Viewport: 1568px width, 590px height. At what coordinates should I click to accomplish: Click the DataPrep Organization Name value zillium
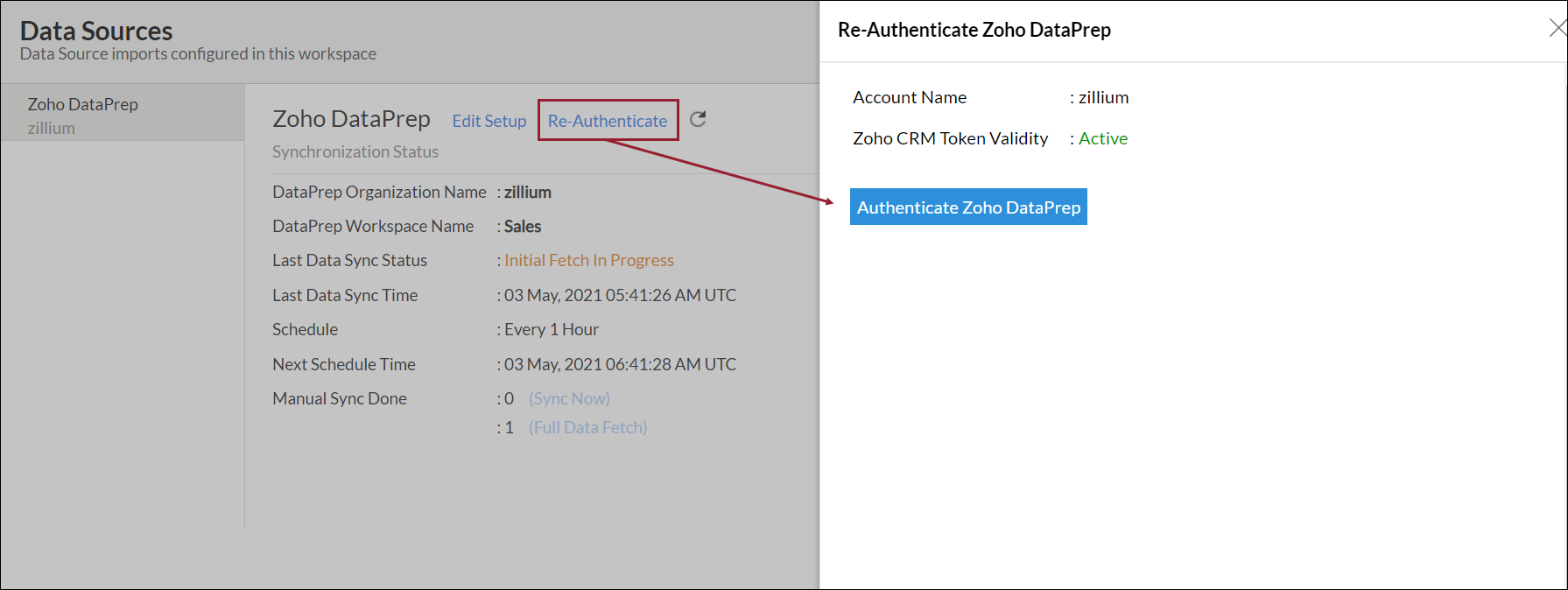coord(527,192)
